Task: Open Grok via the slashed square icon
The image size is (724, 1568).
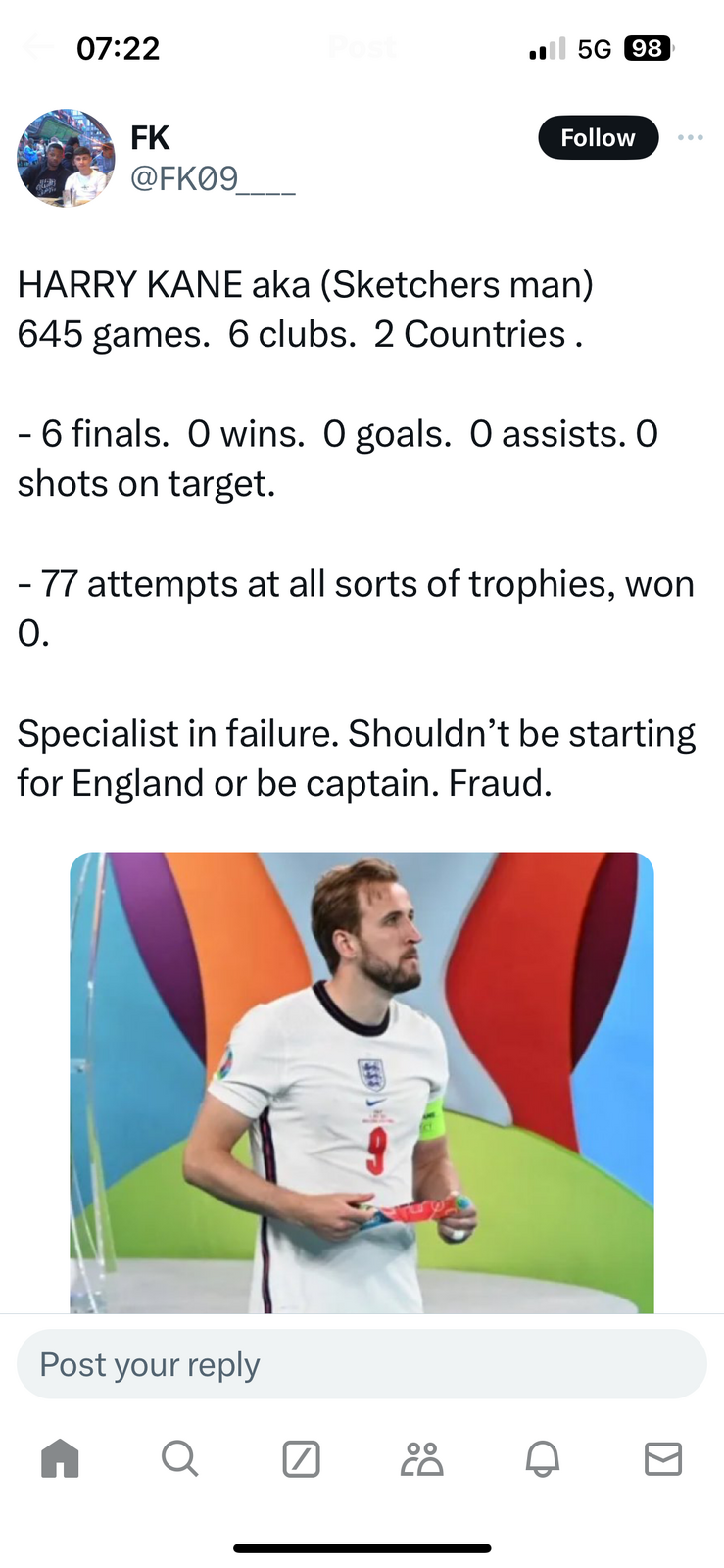Action: tap(301, 1458)
